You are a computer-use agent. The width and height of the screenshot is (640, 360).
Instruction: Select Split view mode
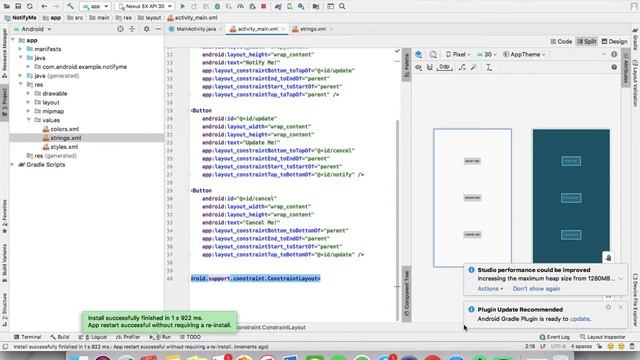pos(587,41)
